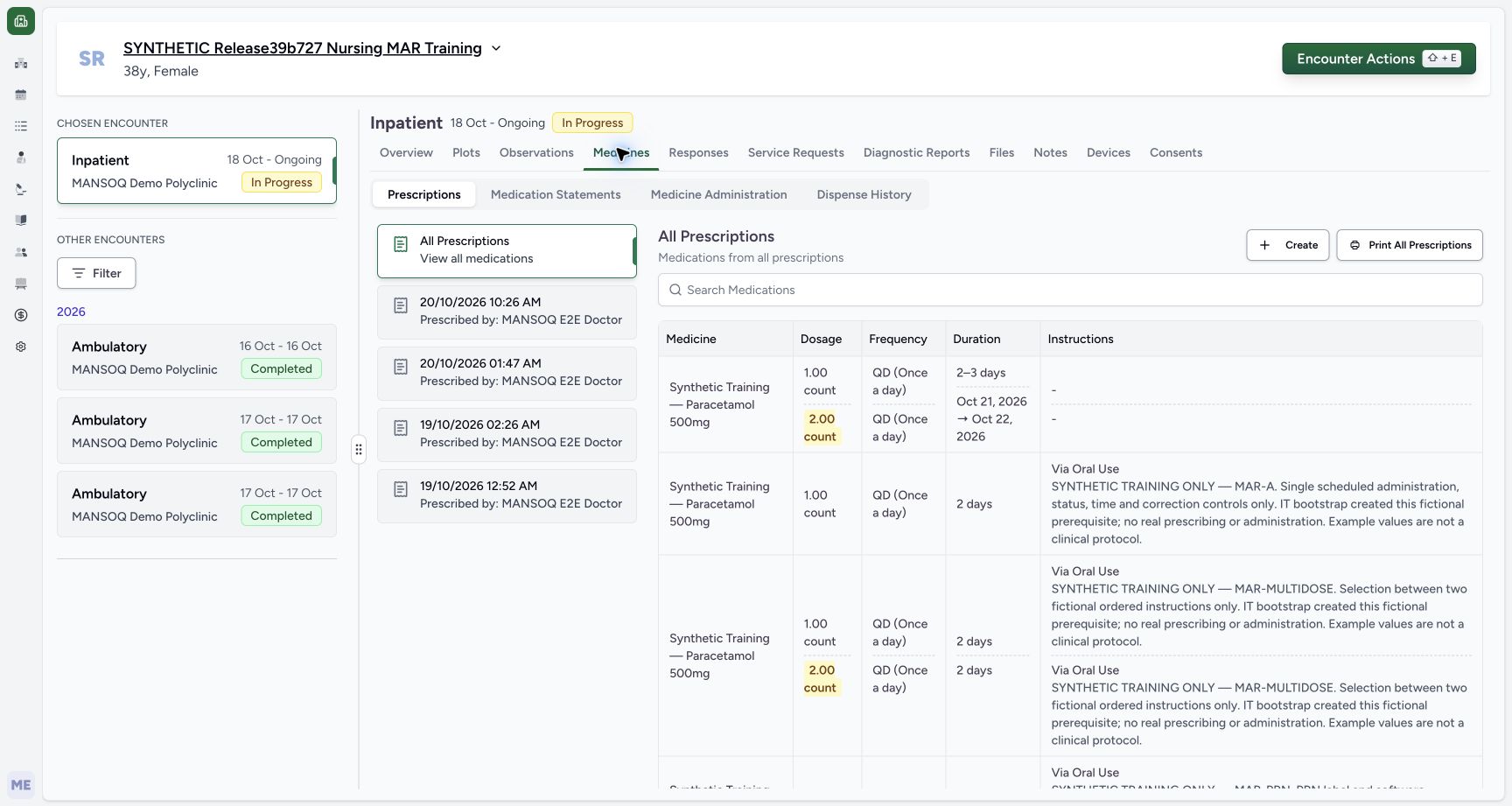
Task: Open the Plots tab
Action: pyautogui.click(x=466, y=152)
